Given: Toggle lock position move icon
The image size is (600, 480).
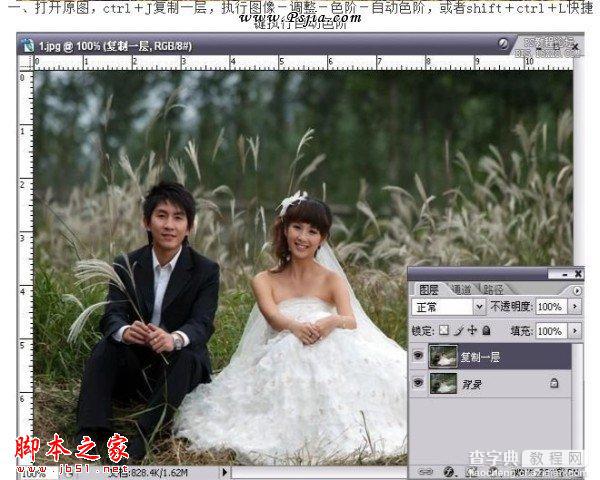Looking at the screenshot, I should (472, 330).
